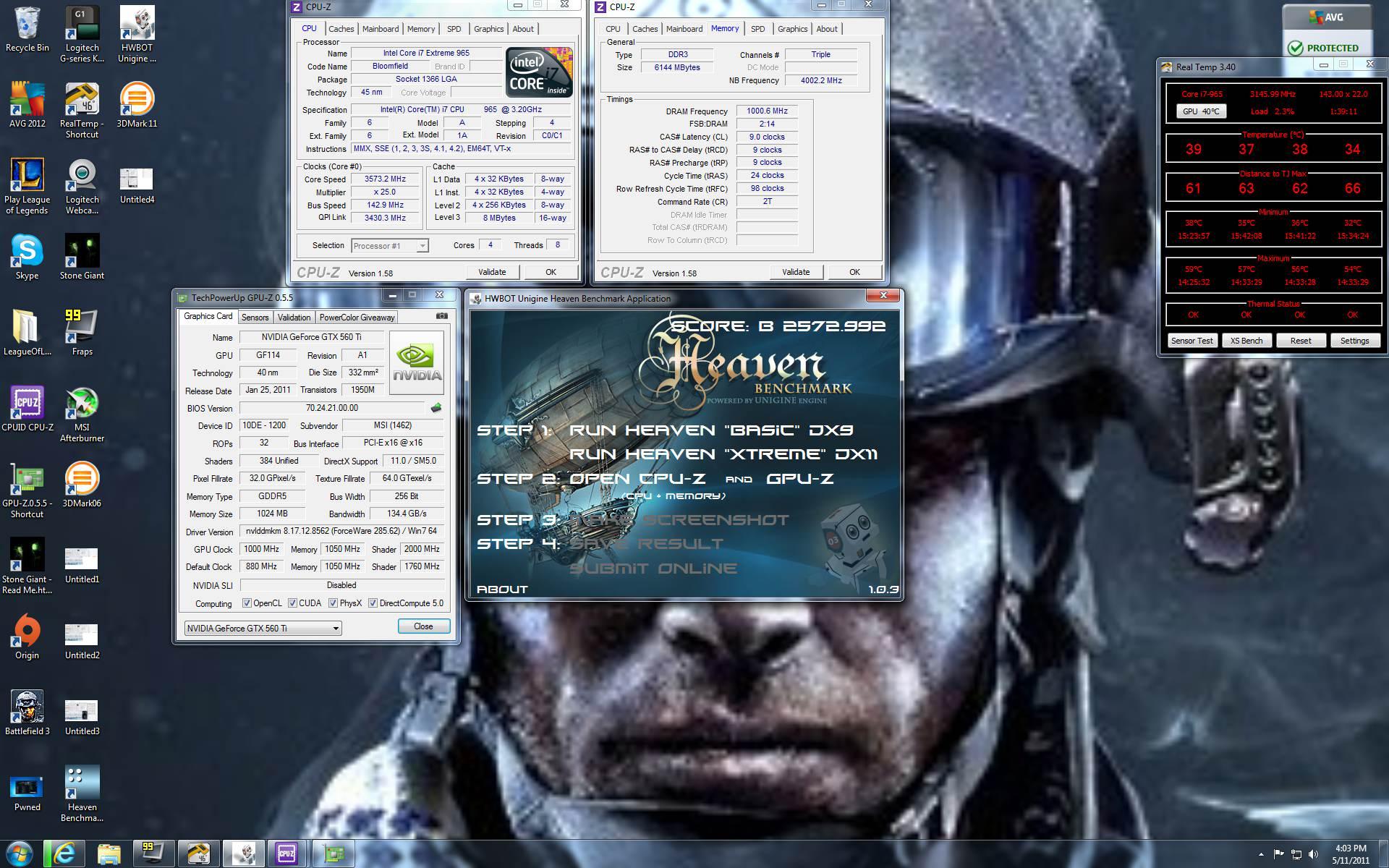Click GPU-Z Name field GeForce GTX 560 Ti

coord(311,337)
